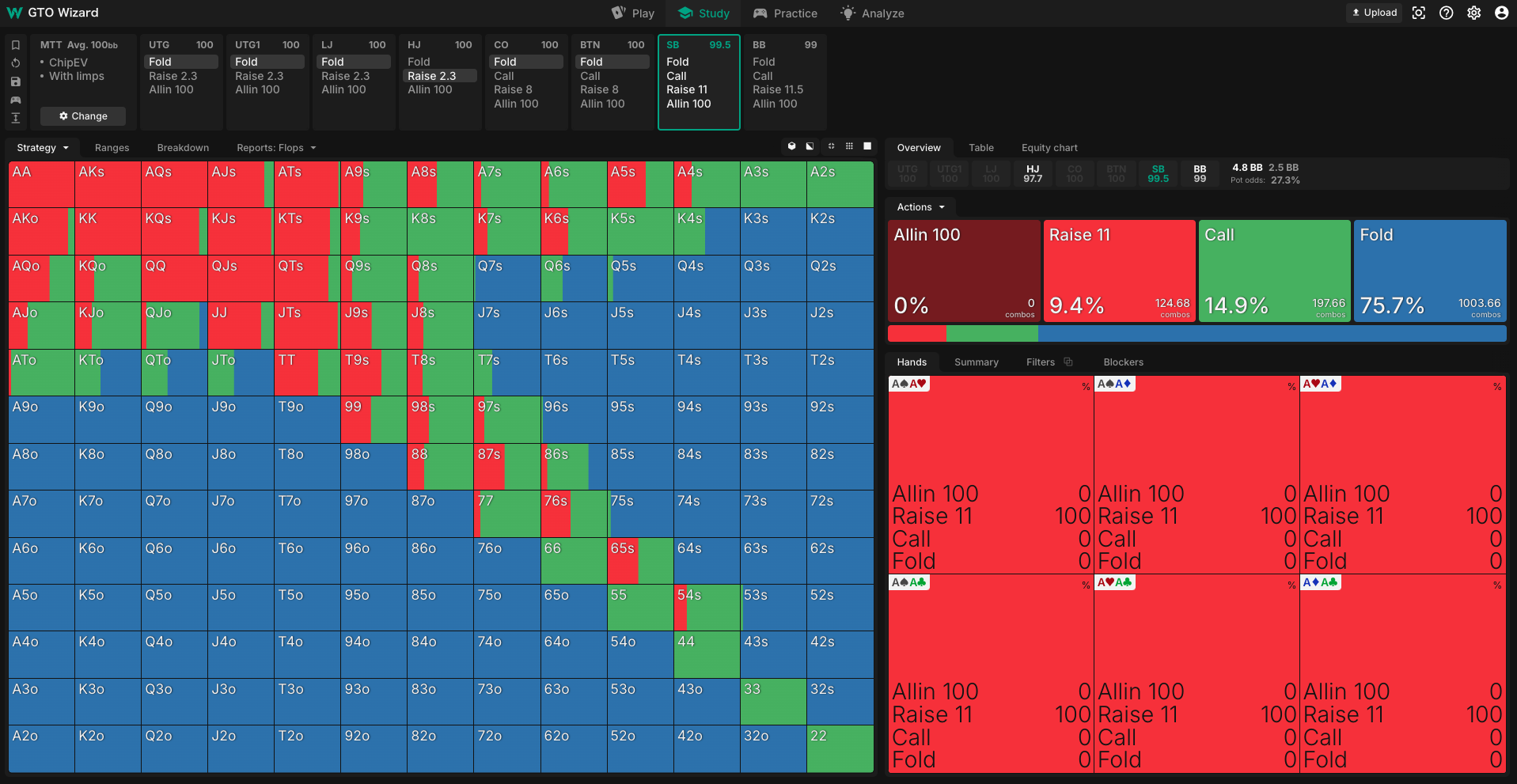The width and height of the screenshot is (1517, 784).
Task: Select Raise 8 for CO
Action: (526, 89)
